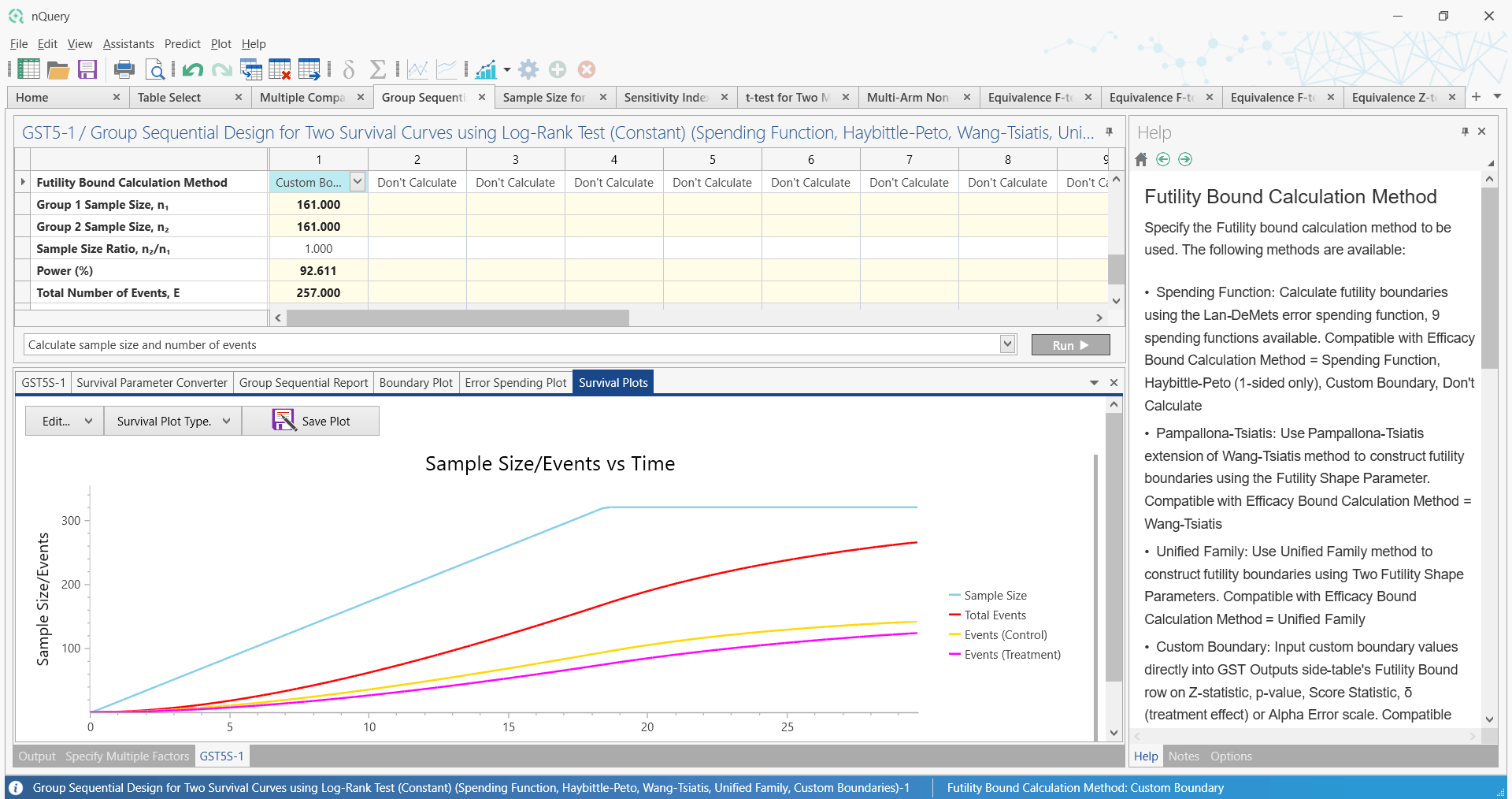The image size is (1512, 799).
Task: Open Options in Help panel
Action: [1231, 756]
